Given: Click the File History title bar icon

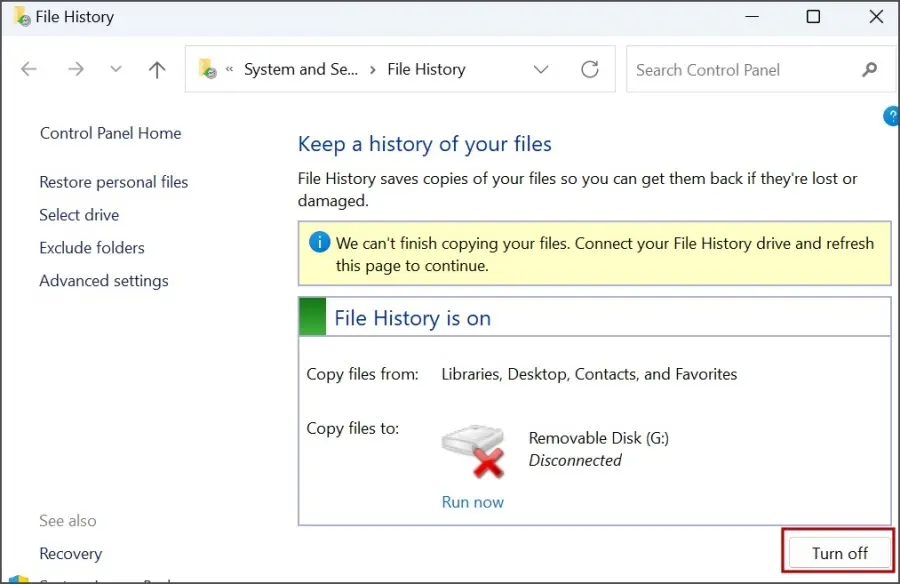Looking at the screenshot, I should (20, 16).
